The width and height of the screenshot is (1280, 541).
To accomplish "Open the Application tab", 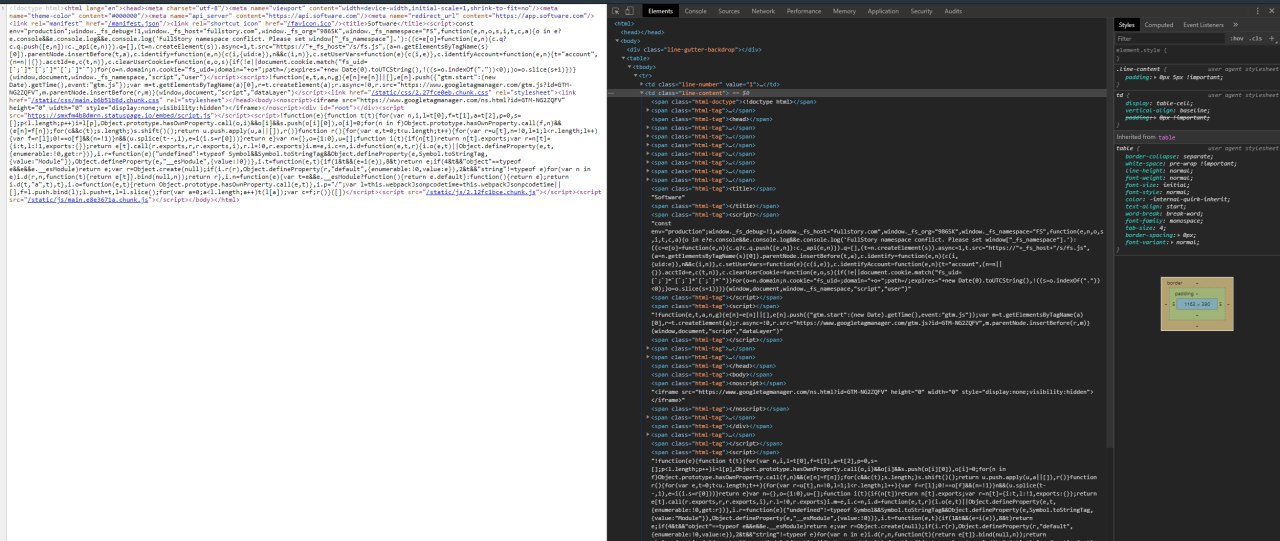I will (x=883, y=10).
